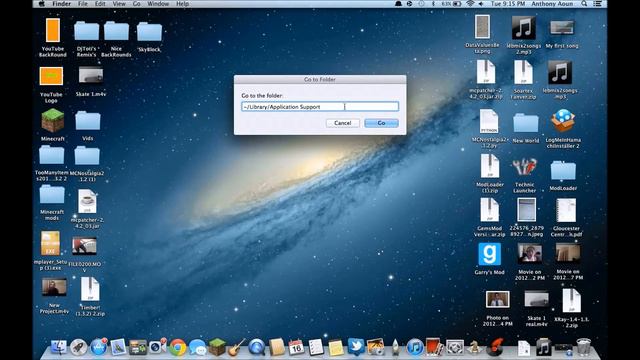Open Notification Center list icon
Viewport: 640px width, 360px height.
click(x=598, y=4)
